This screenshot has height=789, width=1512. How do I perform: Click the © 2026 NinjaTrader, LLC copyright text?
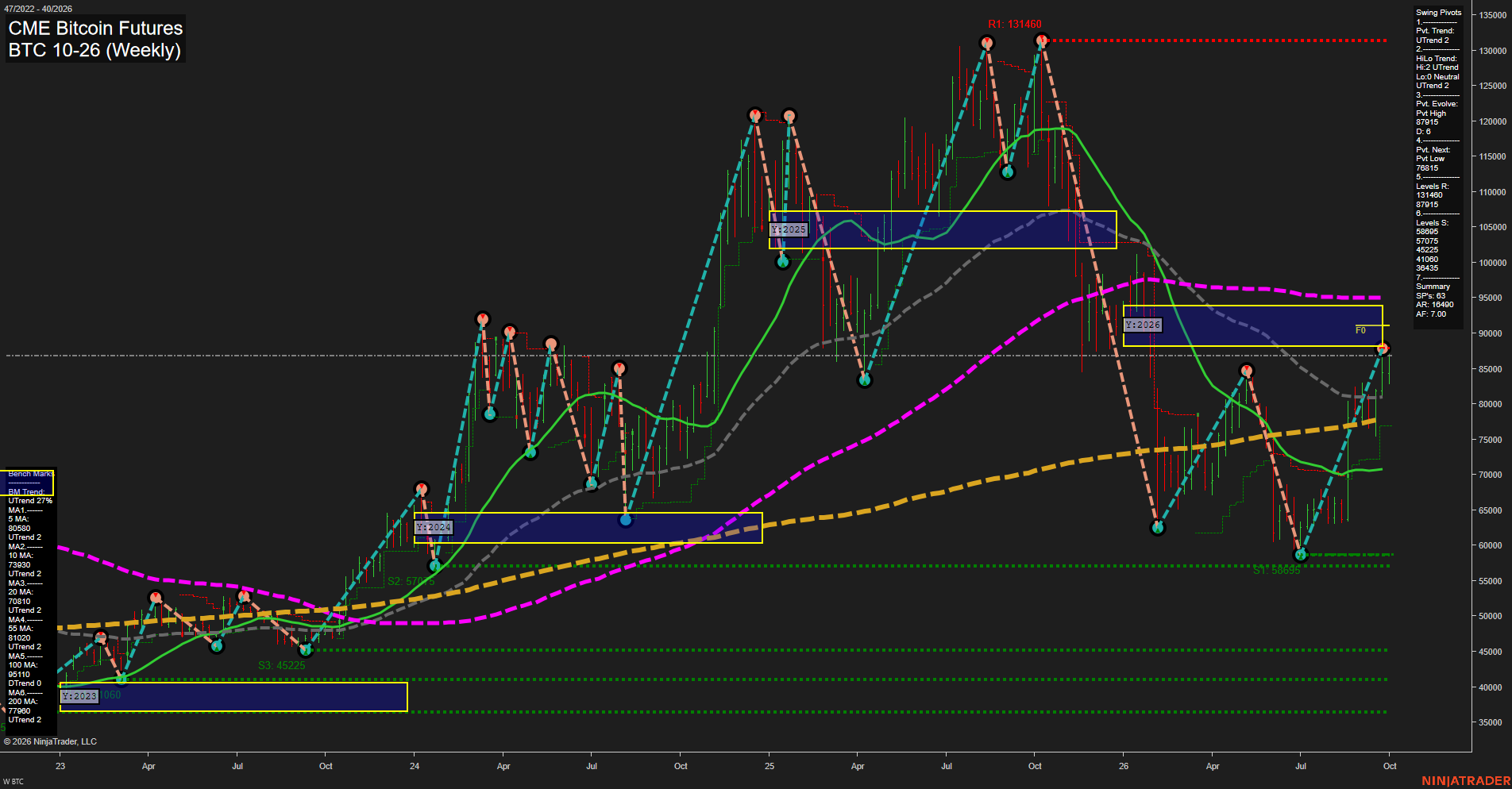coord(50,741)
